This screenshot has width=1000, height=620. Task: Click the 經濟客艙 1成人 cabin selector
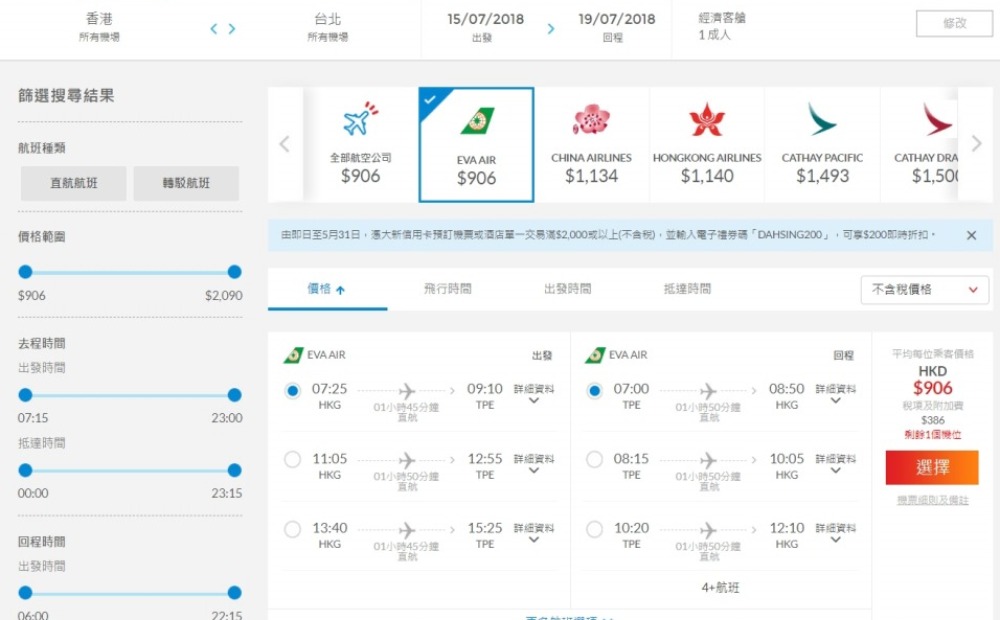coord(721,26)
